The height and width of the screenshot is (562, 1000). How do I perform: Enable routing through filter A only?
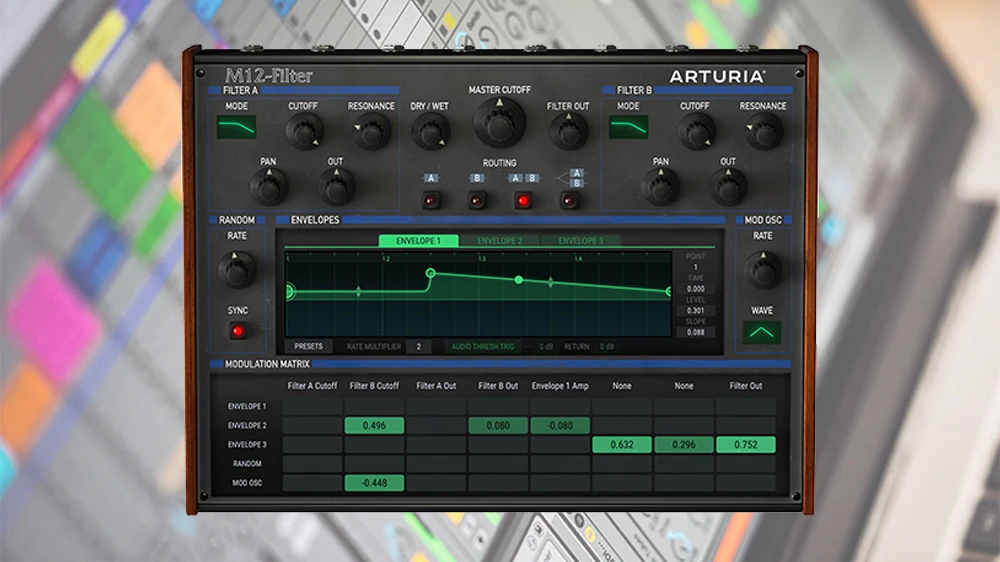[431, 200]
